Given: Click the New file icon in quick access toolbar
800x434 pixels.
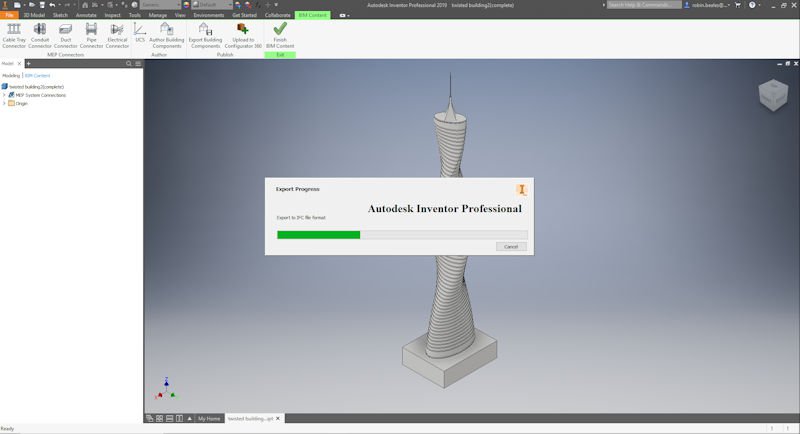Looking at the screenshot, I should tap(17, 5).
